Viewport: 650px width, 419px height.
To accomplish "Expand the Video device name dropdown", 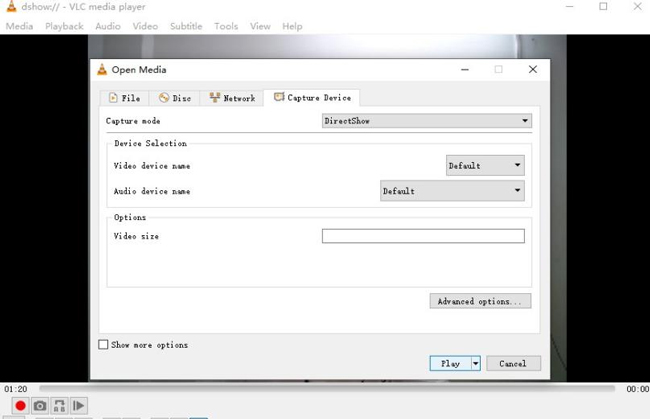I will (x=485, y=165).
